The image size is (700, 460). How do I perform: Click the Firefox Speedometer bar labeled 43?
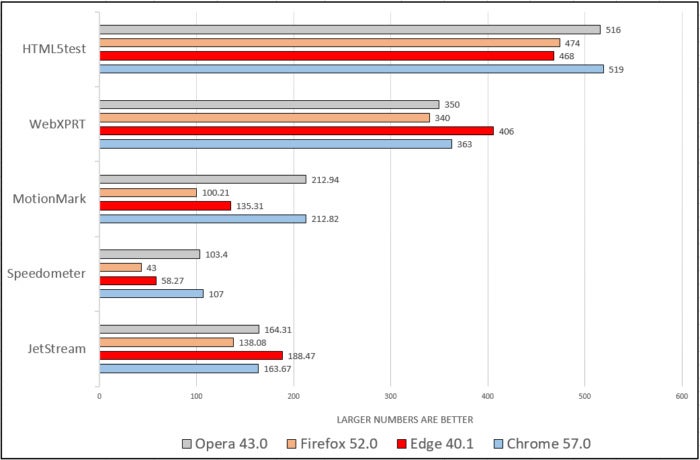[x=121, y=268]
